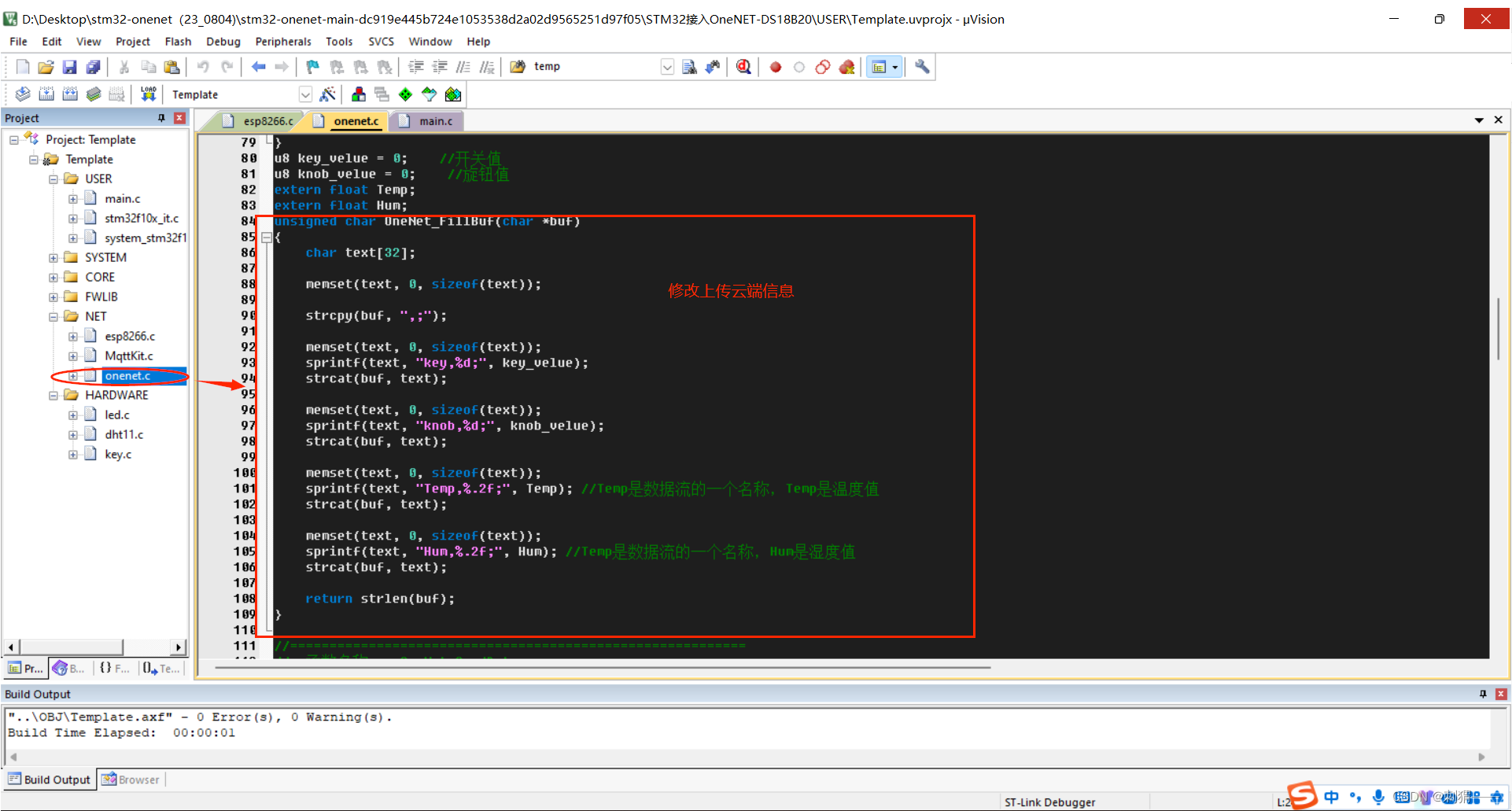The image size is (1512, 811).
Task: Kill all breakpoints icon
Action: point(846,67)
